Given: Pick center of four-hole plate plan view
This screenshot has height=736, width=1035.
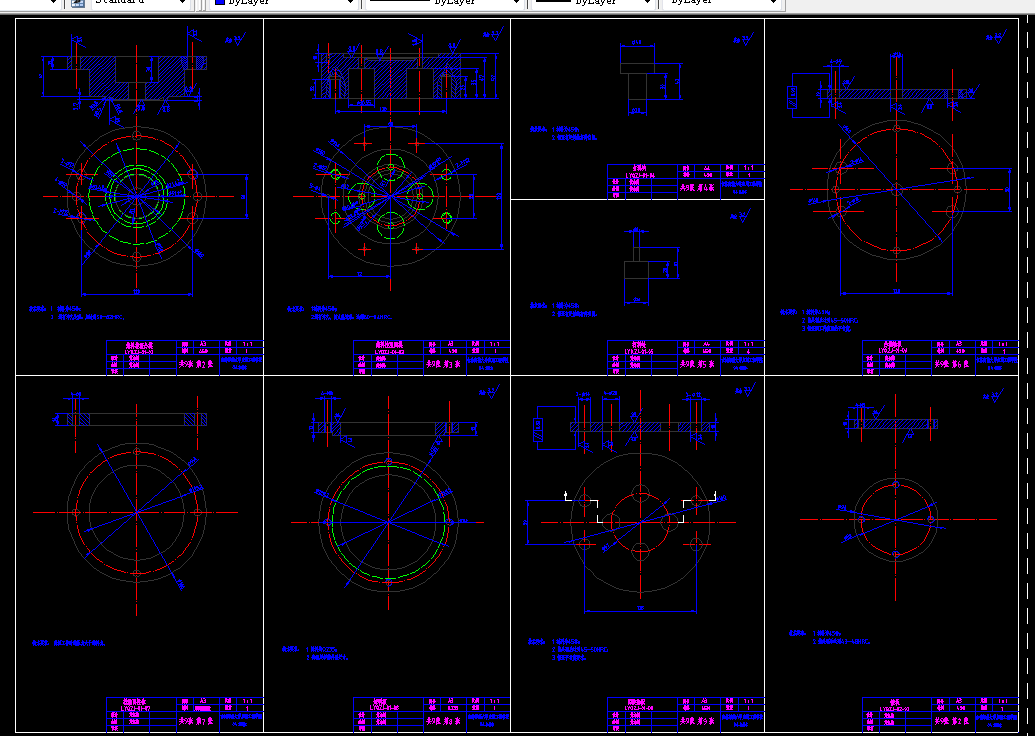Looking at the screenshot, I should coord(640,522).
